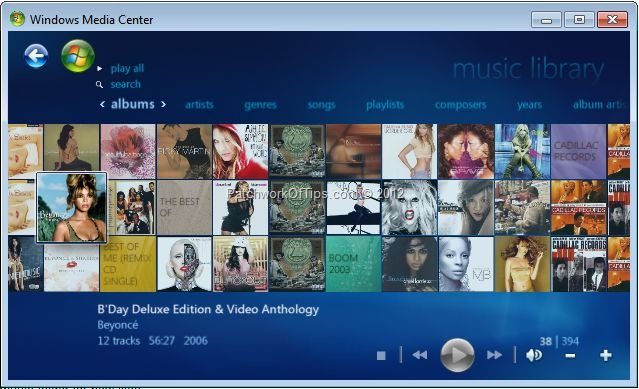Open the Ricky Martin album cover
Screen dimensions: 639x389
click(184, 152)
